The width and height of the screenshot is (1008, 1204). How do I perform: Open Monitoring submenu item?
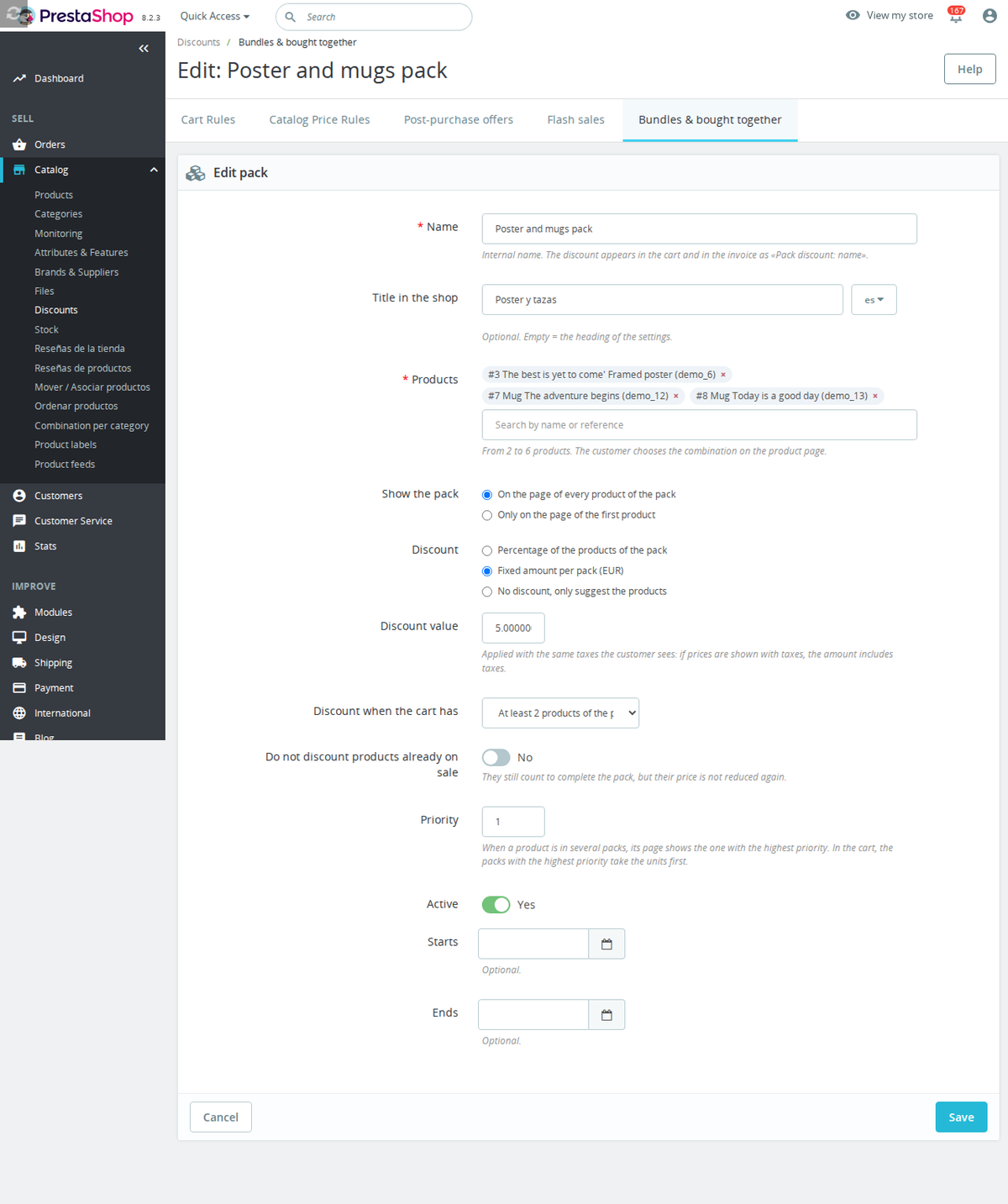tap(58, 234)
